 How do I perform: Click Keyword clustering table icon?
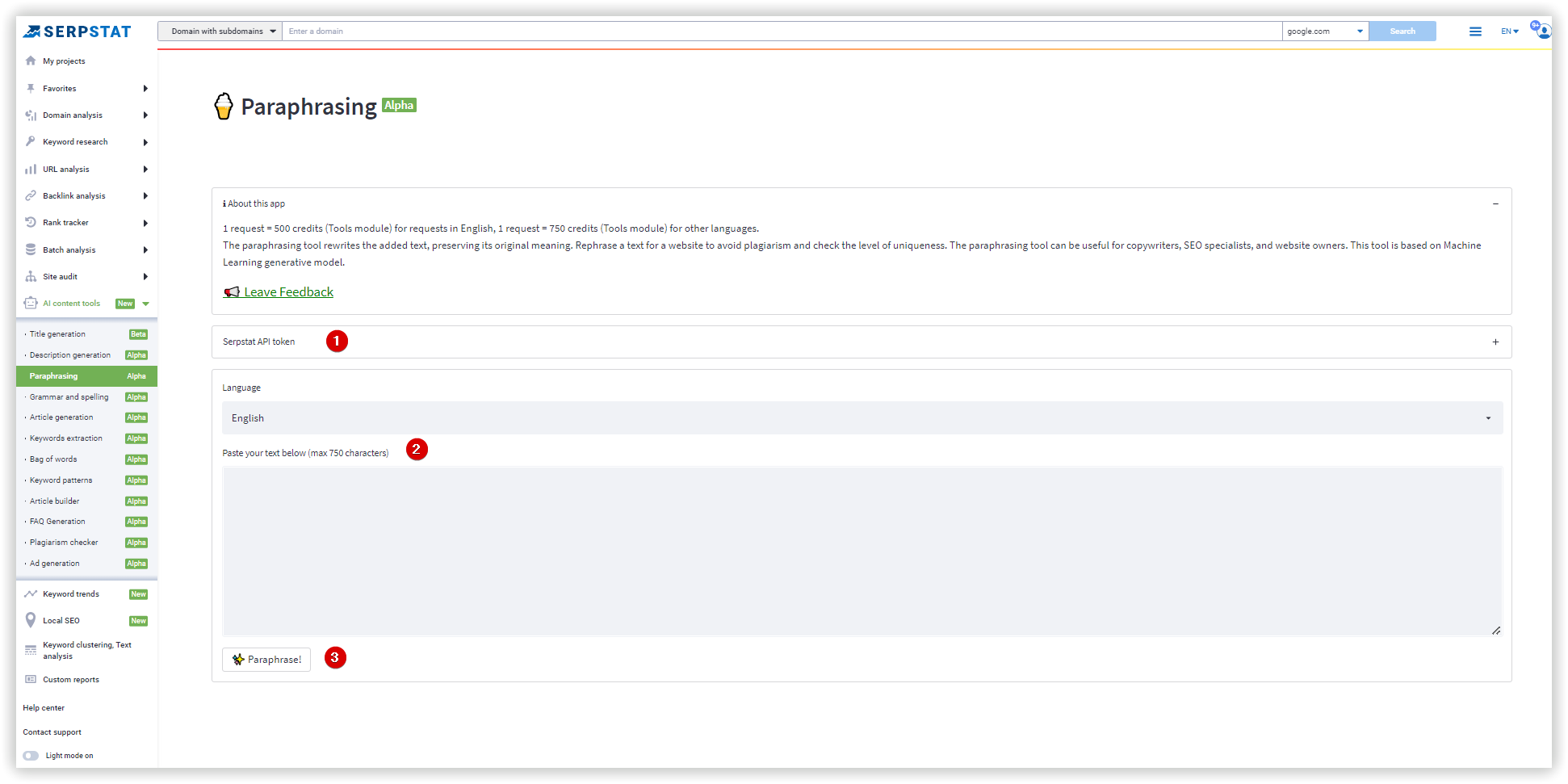[31, 650]
